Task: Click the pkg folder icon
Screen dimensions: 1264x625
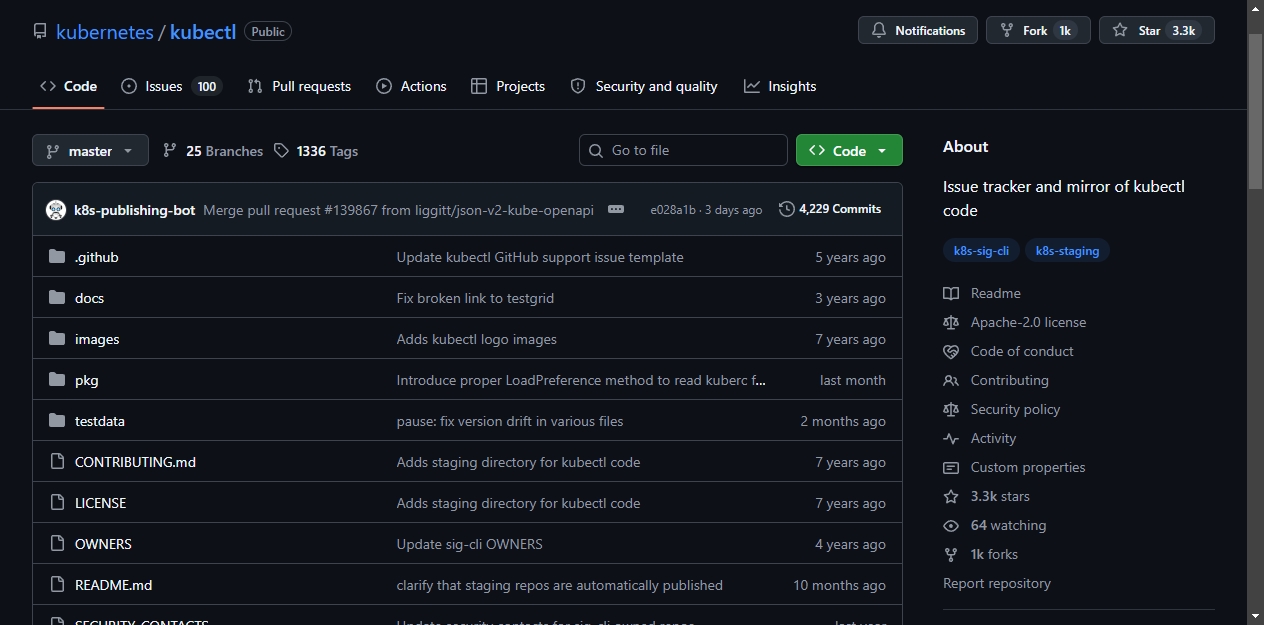Action: 57,380
